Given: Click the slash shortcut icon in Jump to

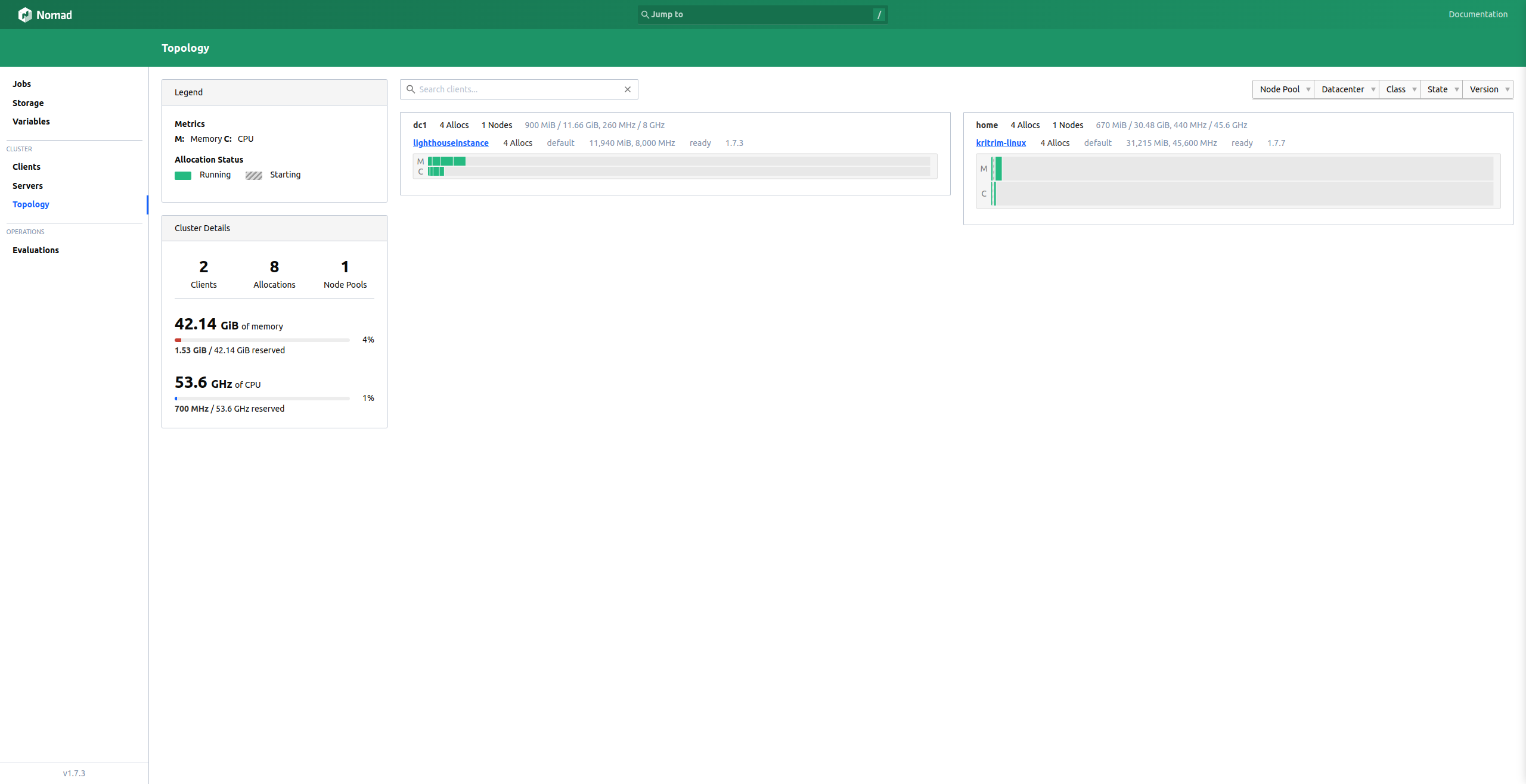Looking at the screenshot, I should coord(879,14).
